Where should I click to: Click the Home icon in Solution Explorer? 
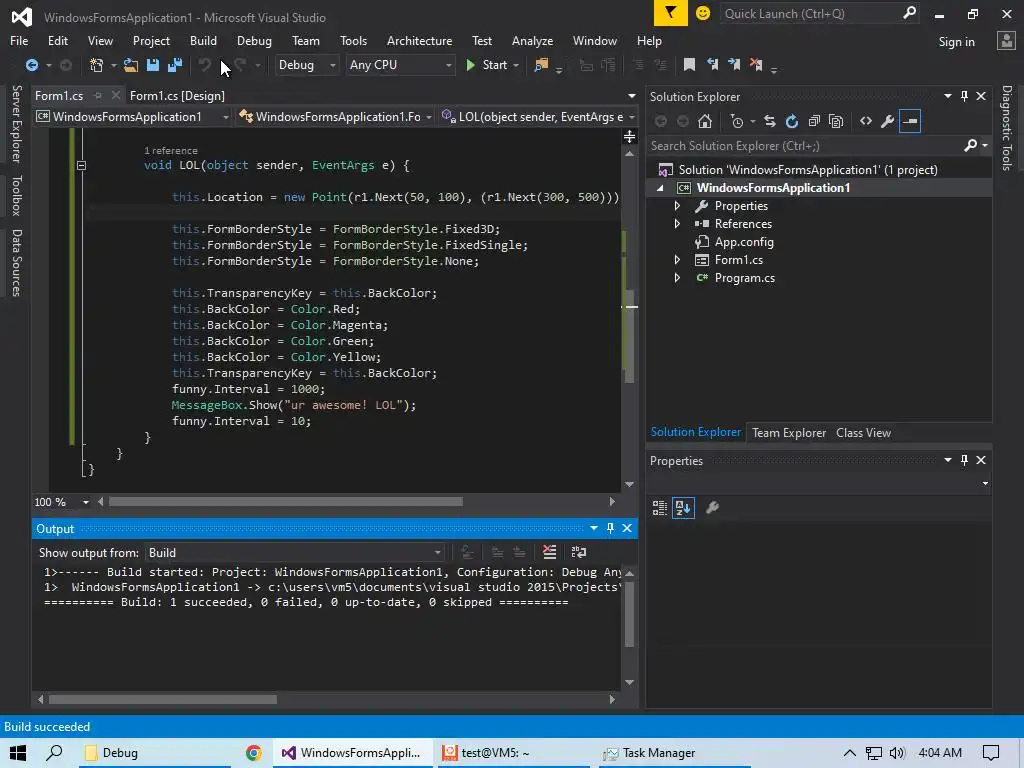click(705, 121)
